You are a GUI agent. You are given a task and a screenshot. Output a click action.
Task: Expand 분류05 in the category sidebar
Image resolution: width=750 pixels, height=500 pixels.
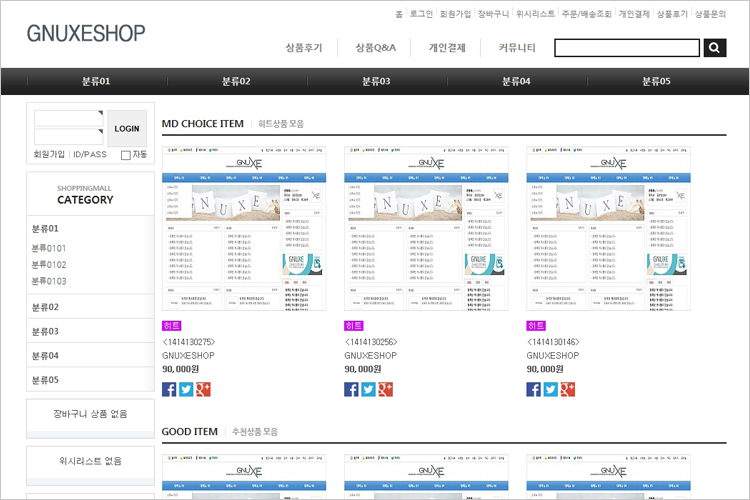point(46,380)
